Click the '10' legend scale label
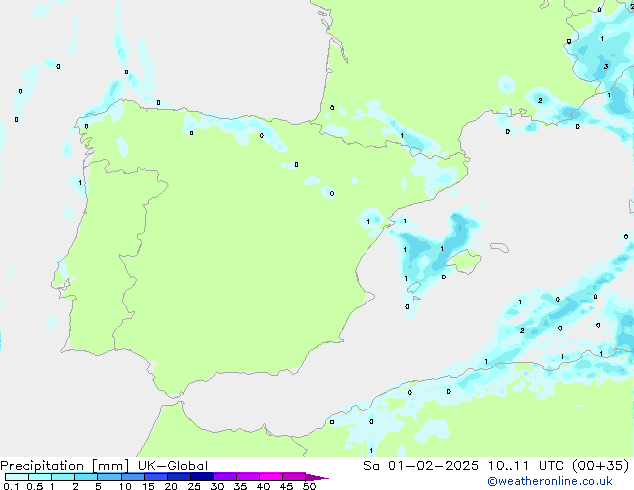The image size is (634, 490). (x=125, y=486)
